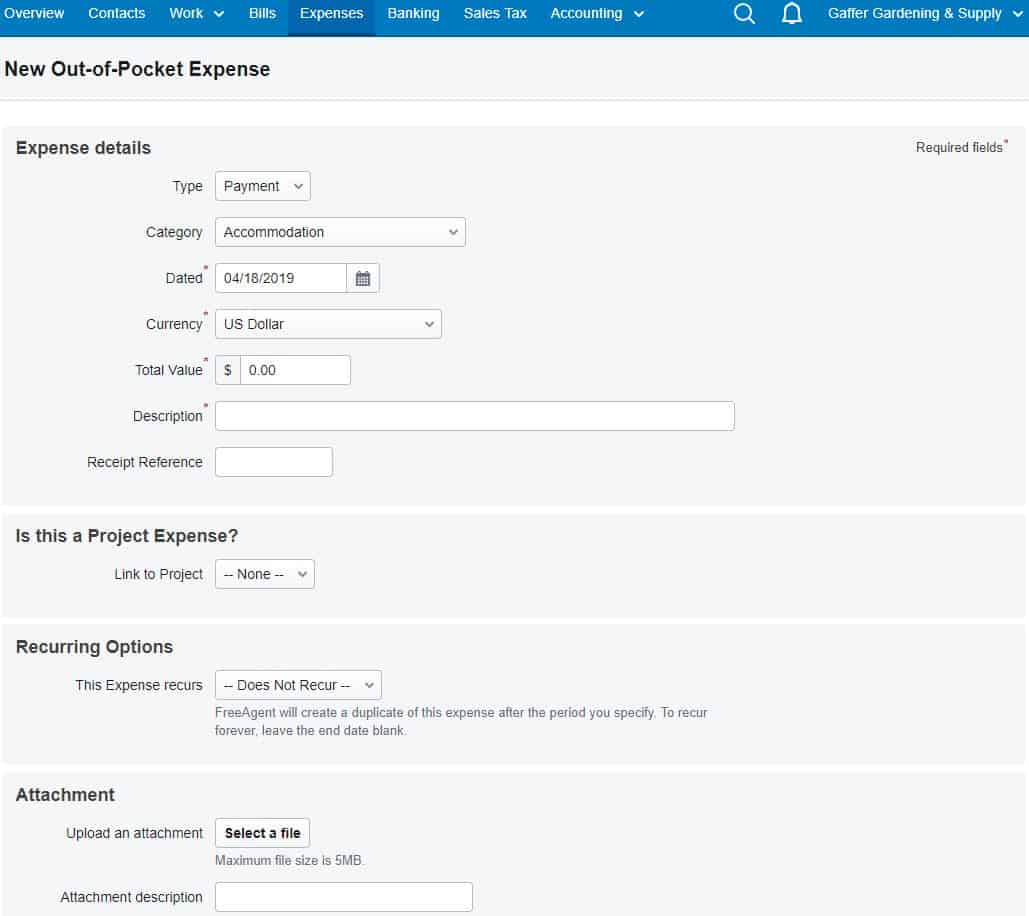This screenshot has height=916, width=1029.
Task: Select the Expenses tab
Action: tap(331, 13)
